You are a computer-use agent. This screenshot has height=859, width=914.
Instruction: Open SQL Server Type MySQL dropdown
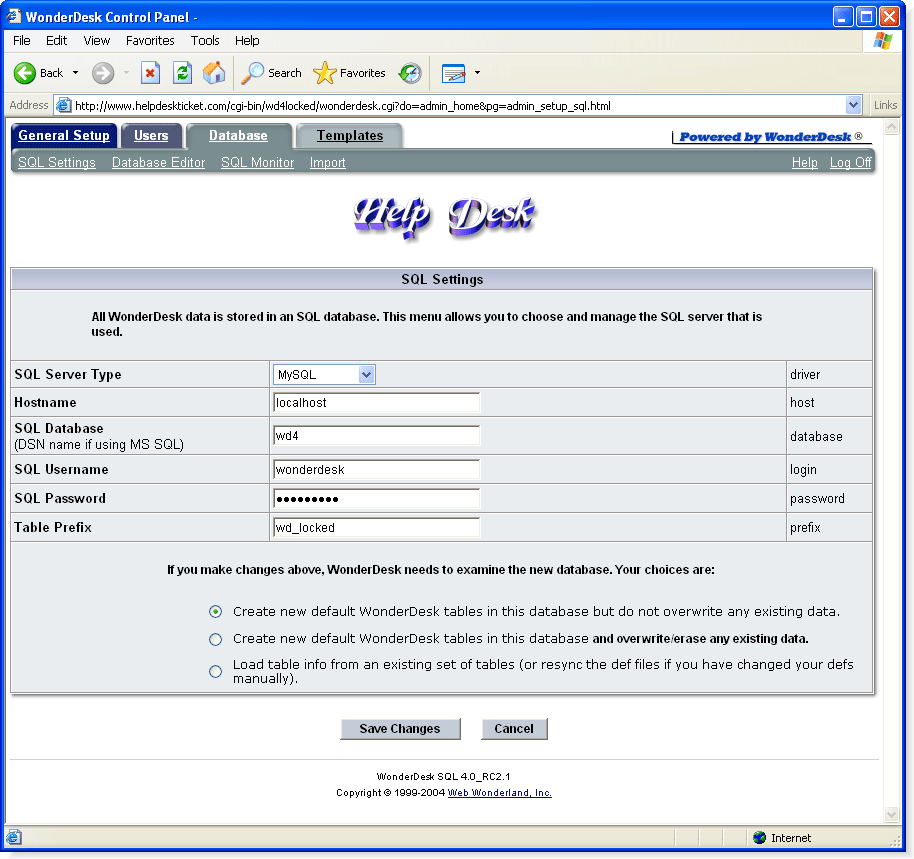click(324, 374)
